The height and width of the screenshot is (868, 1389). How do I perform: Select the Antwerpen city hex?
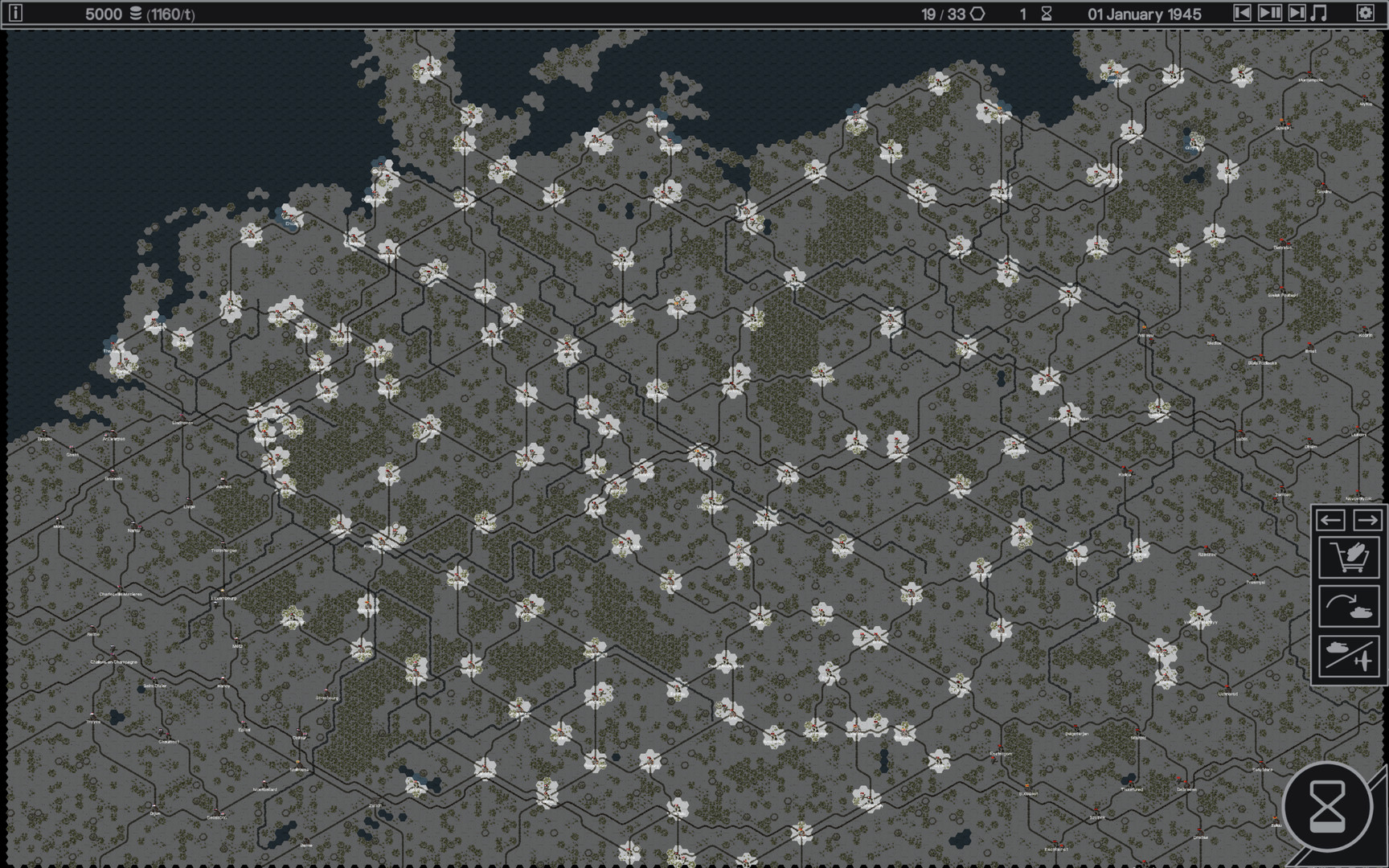(x=113, y=433)
